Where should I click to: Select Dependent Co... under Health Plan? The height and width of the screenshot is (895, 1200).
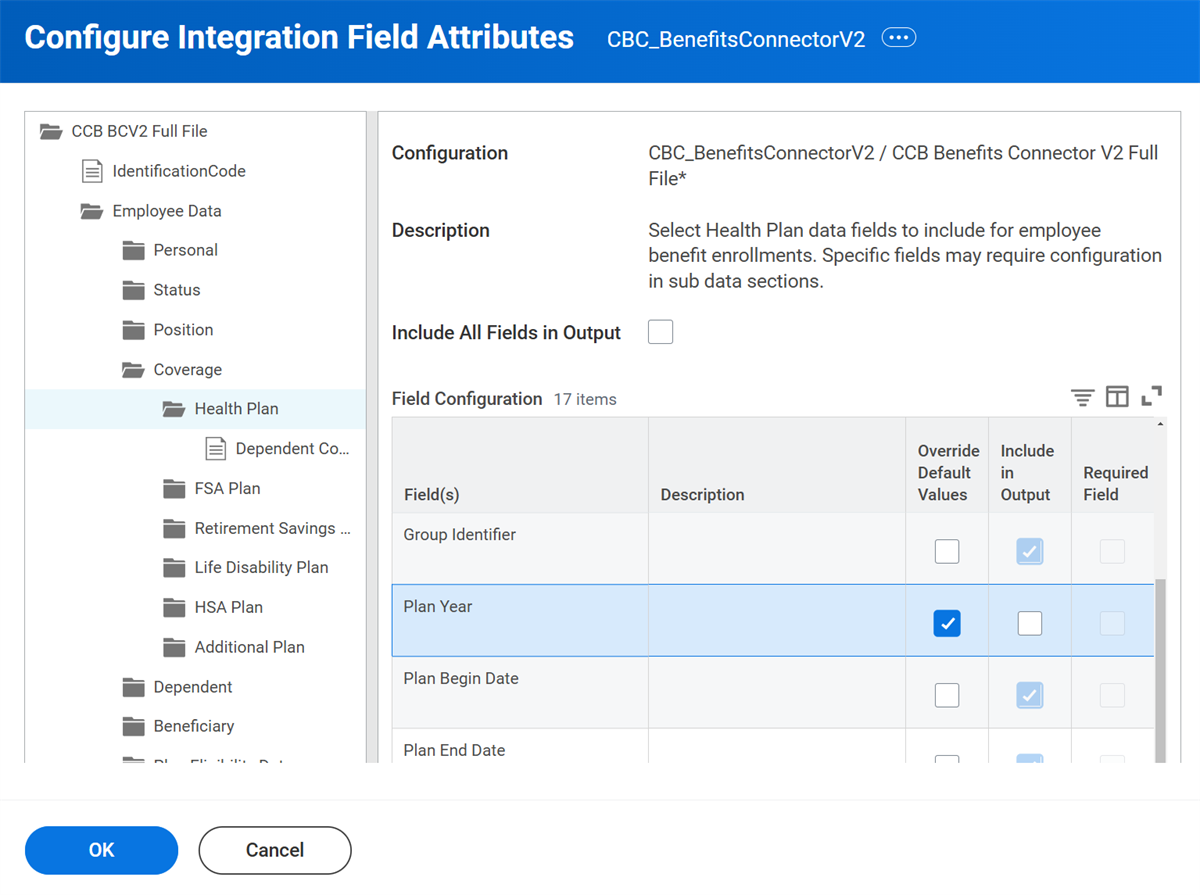tap(293, 449)
